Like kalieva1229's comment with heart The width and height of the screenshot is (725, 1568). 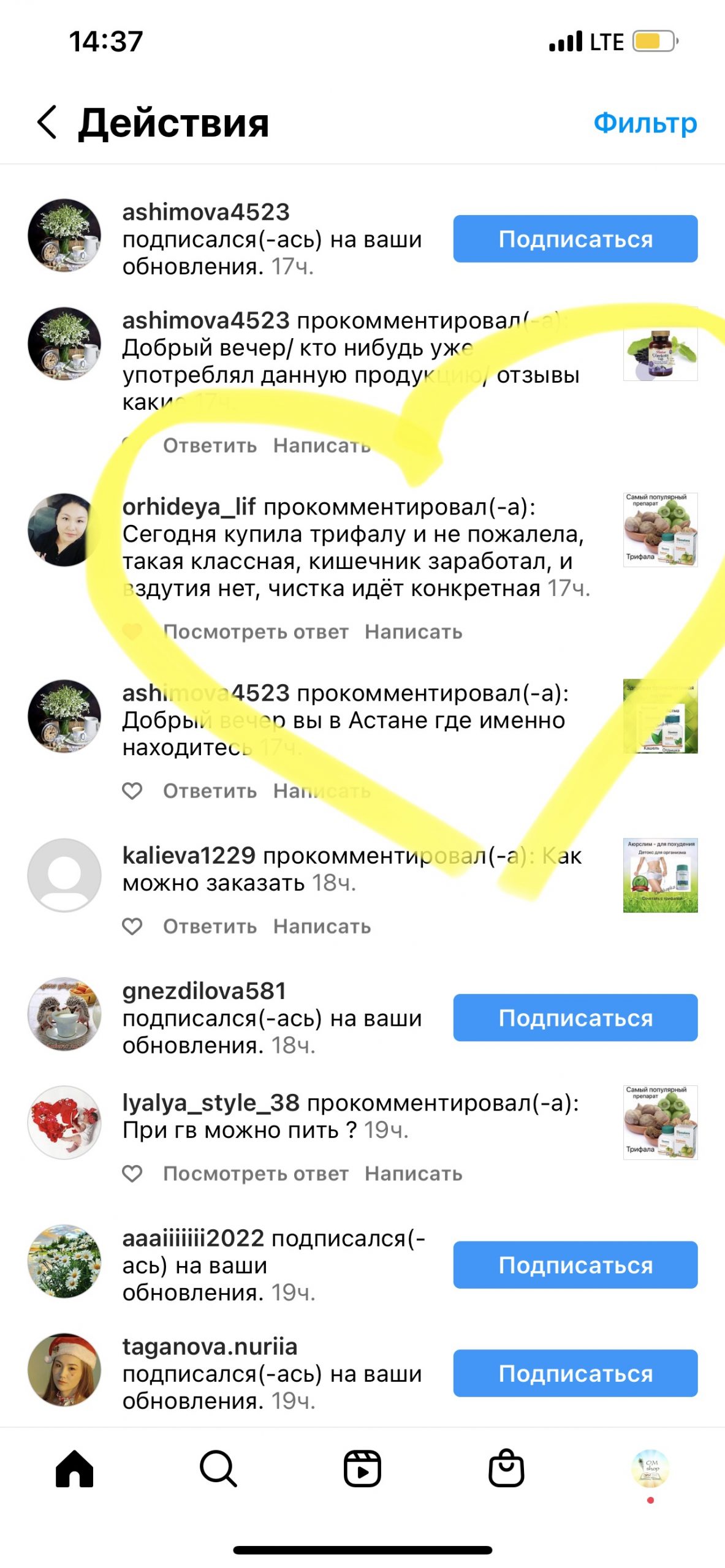132,927
